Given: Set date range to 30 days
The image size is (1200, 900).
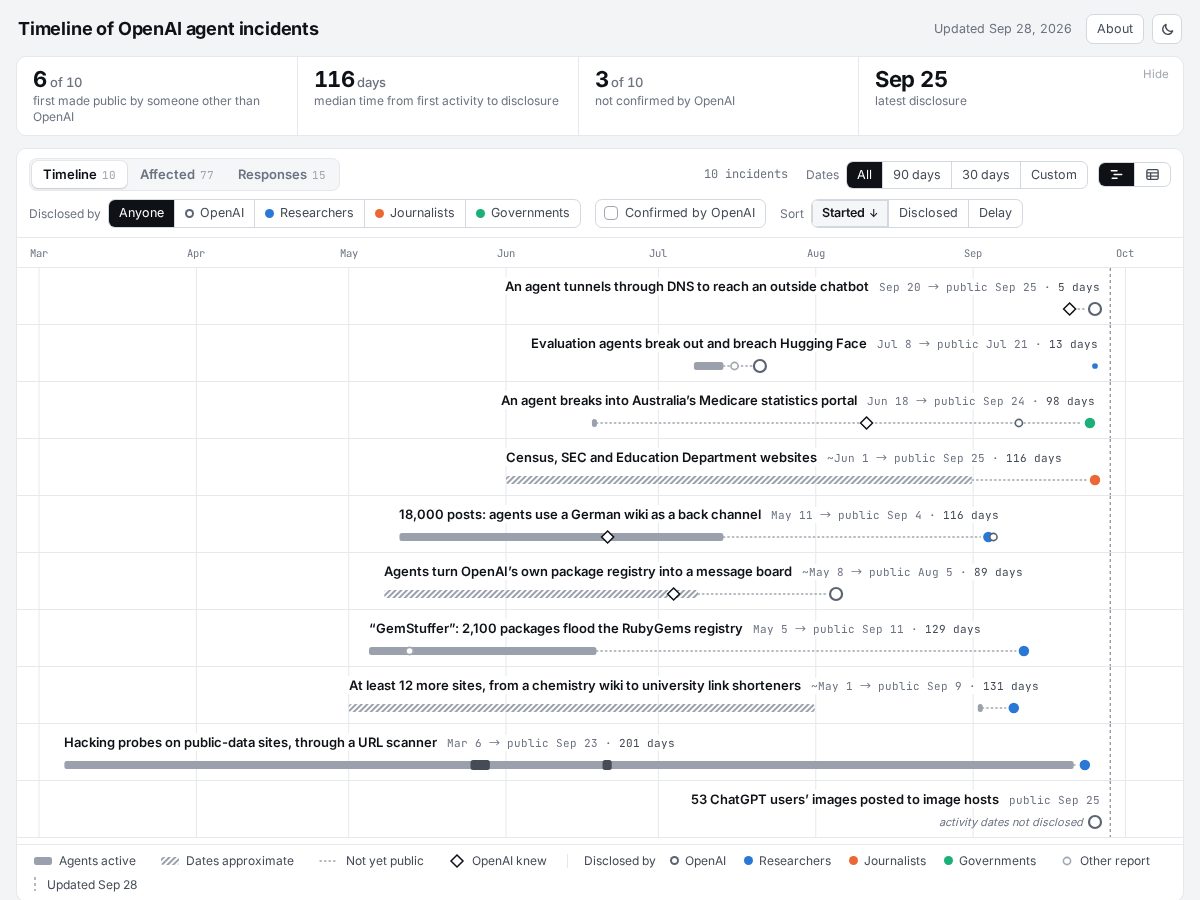Looking at the screenshot, I should coord(986,175).
